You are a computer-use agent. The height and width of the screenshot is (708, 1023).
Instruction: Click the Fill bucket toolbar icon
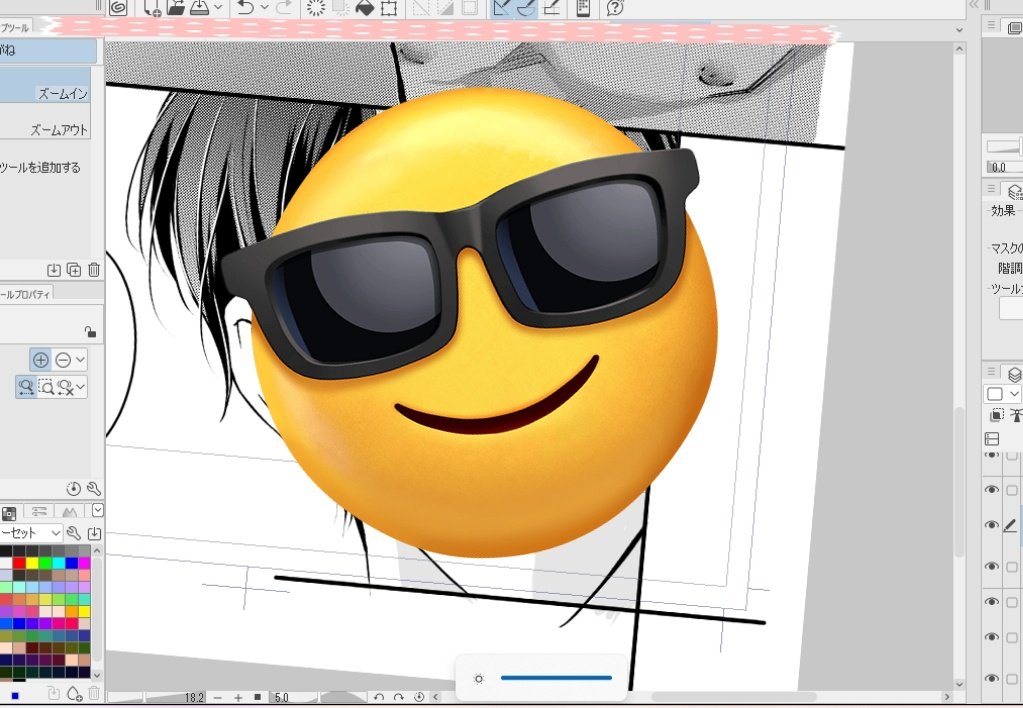364,7
